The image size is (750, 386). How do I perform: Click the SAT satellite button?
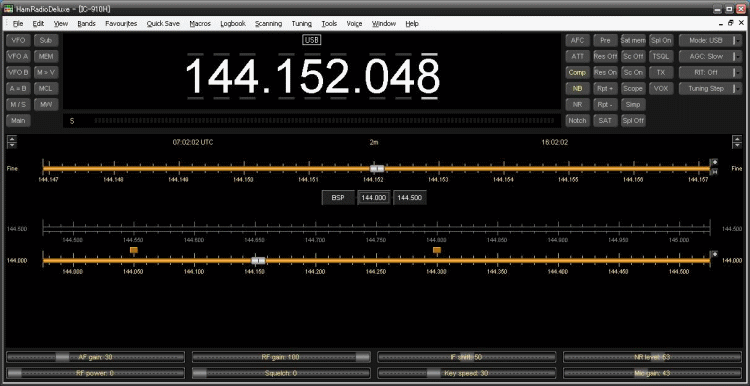tap(605, 121)
